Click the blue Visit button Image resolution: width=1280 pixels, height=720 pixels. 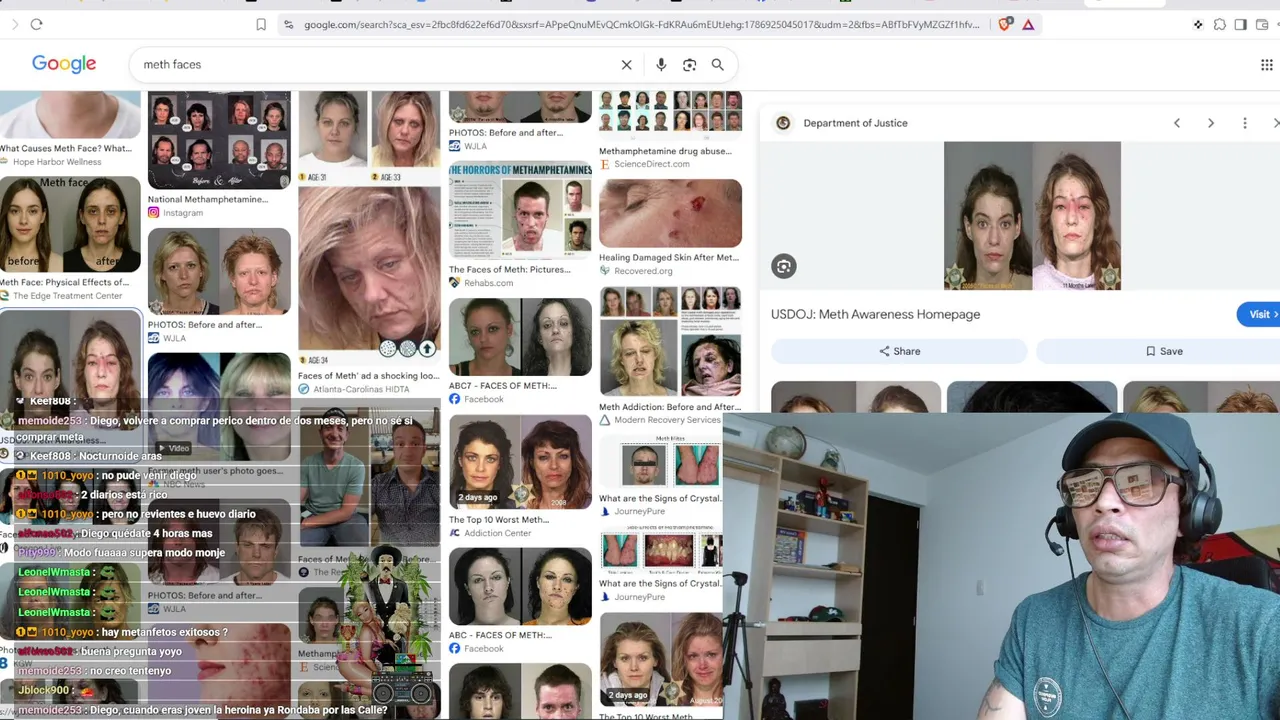point(1259,314)
